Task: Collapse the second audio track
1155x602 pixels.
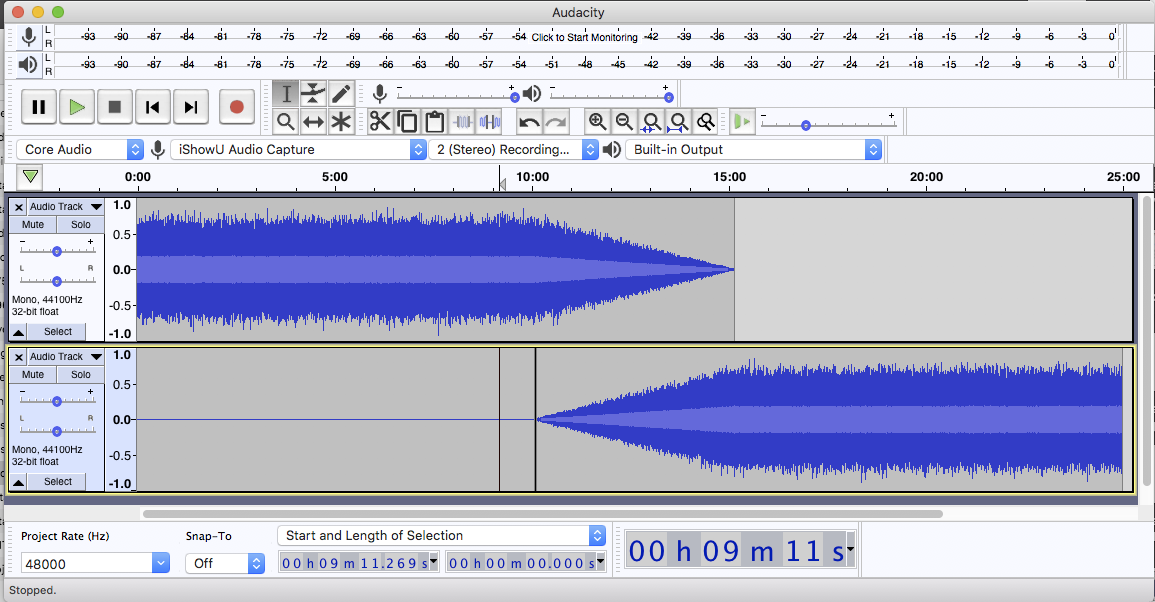Action: [19, 482]
